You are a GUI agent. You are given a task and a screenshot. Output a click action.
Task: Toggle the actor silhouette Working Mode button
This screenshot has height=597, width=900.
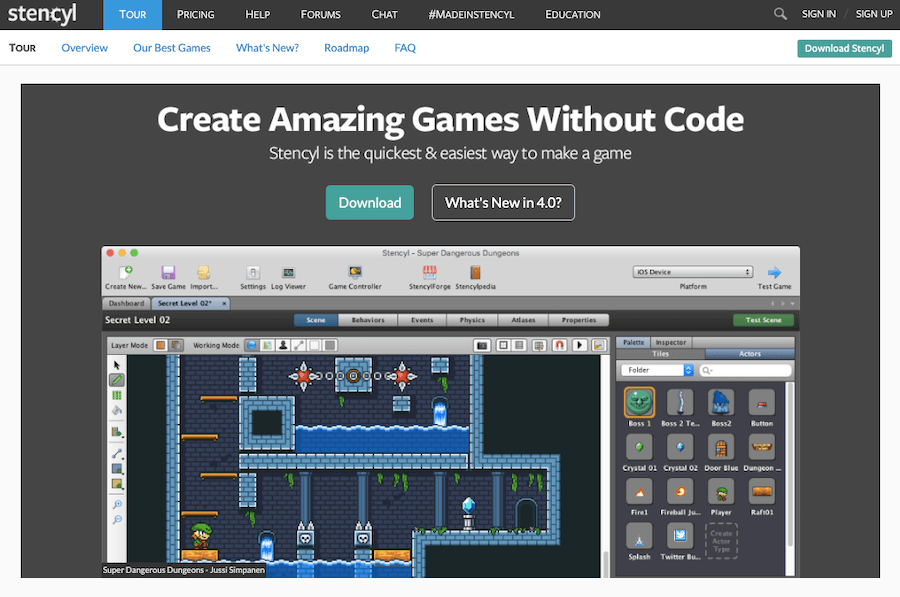(x=283, y=345)
